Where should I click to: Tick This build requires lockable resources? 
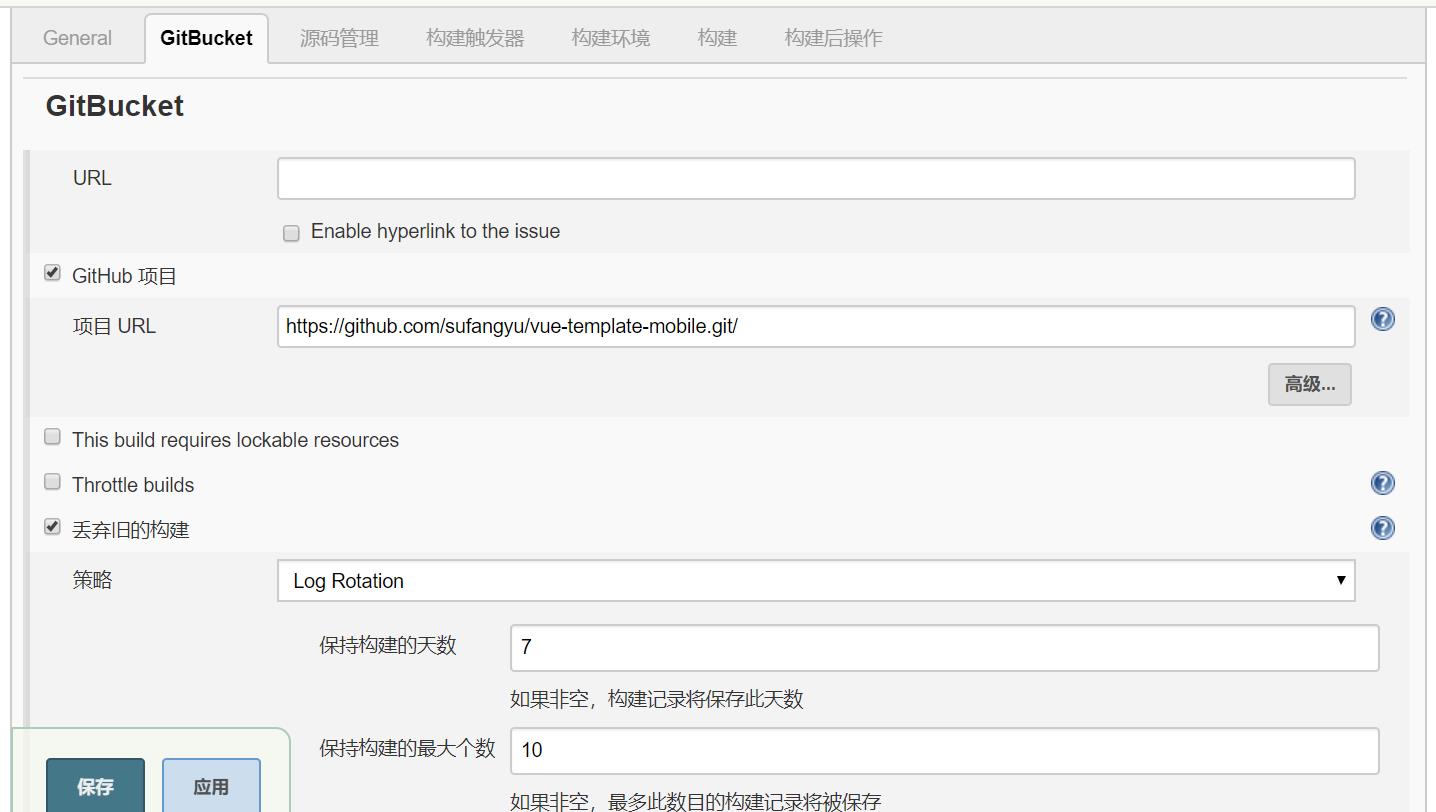52,437
